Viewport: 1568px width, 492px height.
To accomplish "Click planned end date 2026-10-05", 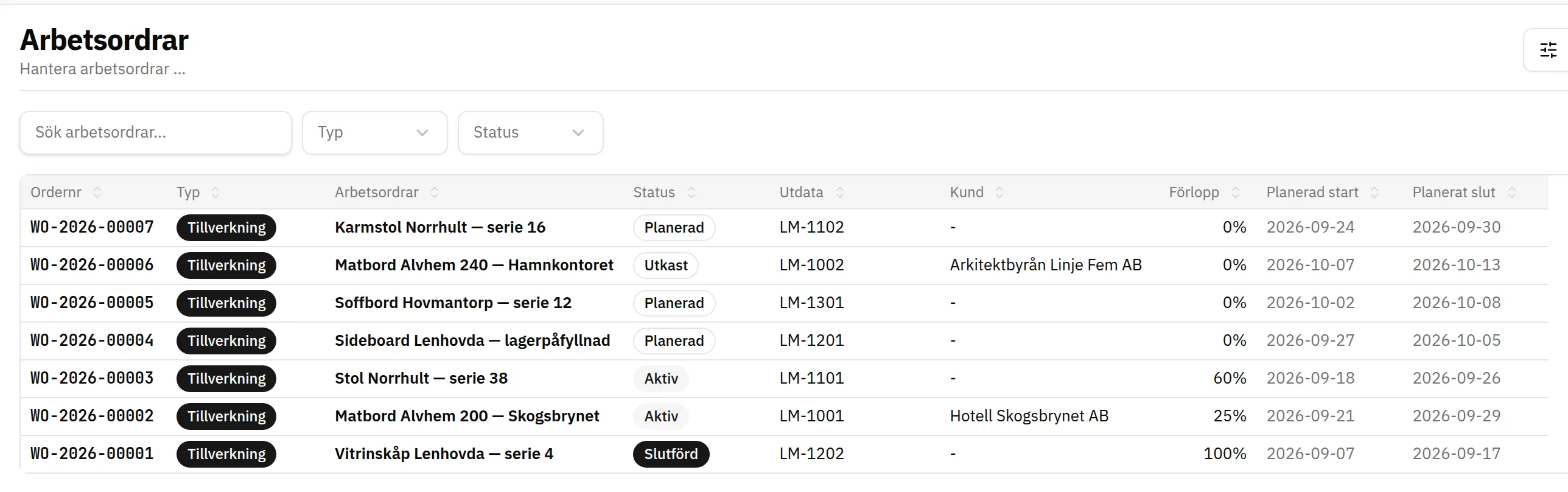I will point(1457,340).
